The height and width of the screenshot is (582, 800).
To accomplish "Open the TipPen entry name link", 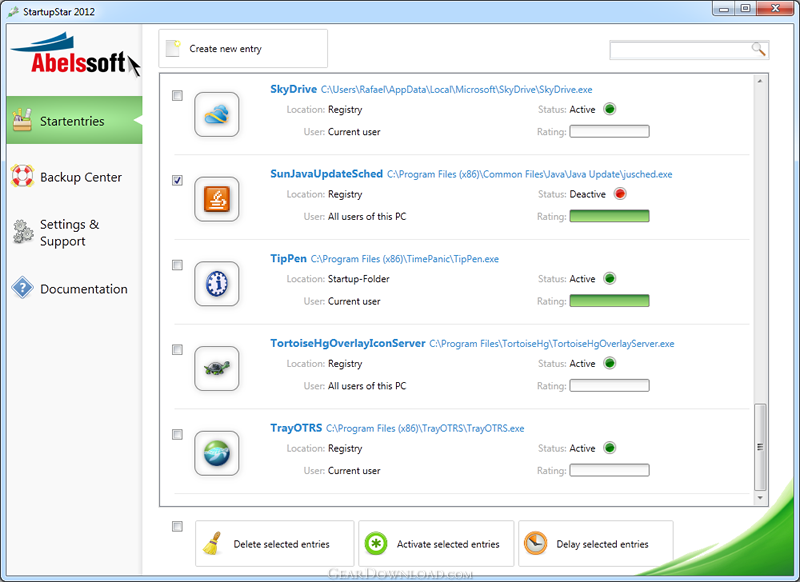I will click(288, 258).
